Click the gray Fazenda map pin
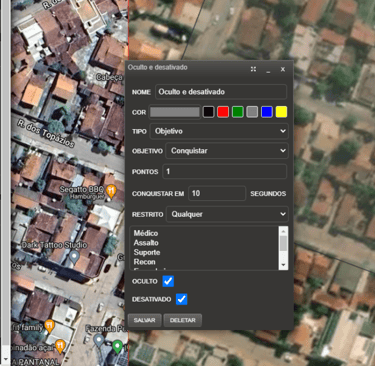The image size is (375, 366). click(98, 341)
